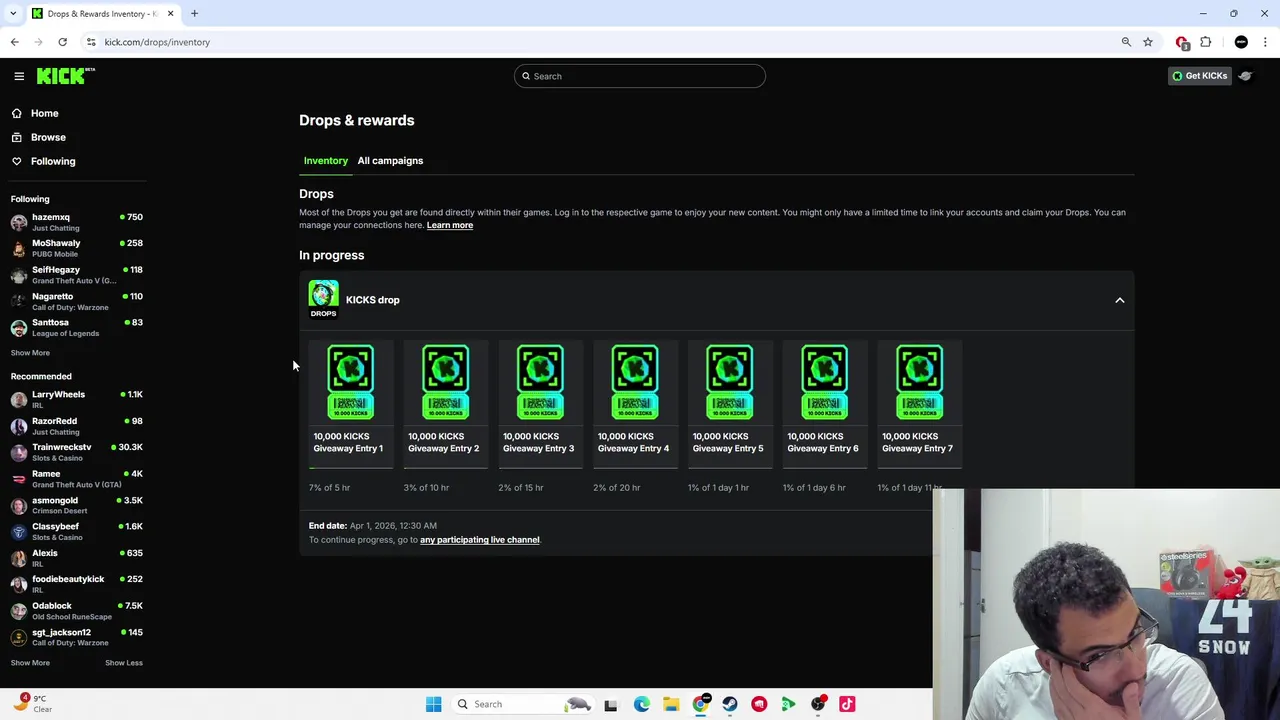1280x720 pixels.
Task: Open Windows Start menu
Action: (x=433, y=704)
